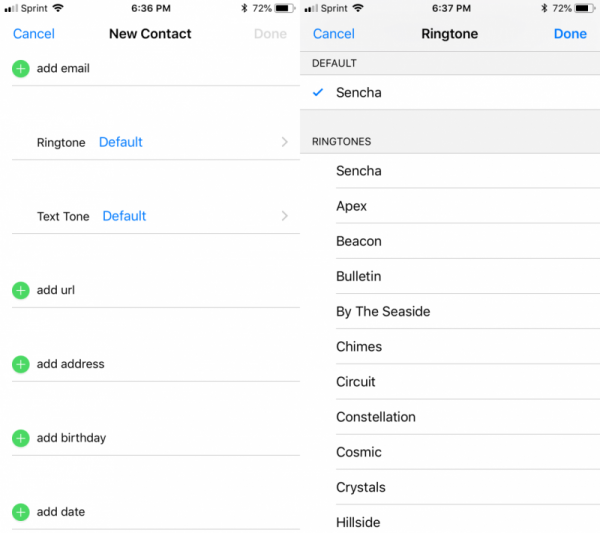Viewport: 600px width, 533px height.
Task: Tap green plus icon beside add url
Action: click(20, 290)
